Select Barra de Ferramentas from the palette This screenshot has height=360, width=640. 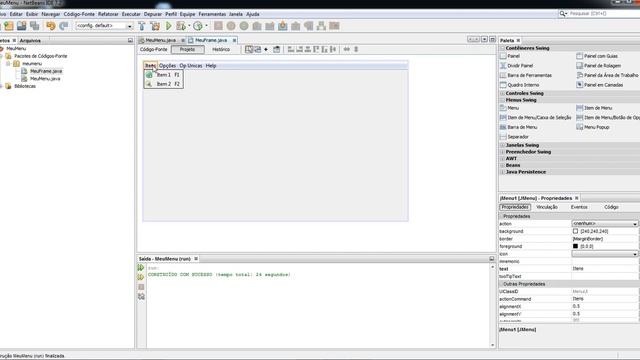click(526, 75)
